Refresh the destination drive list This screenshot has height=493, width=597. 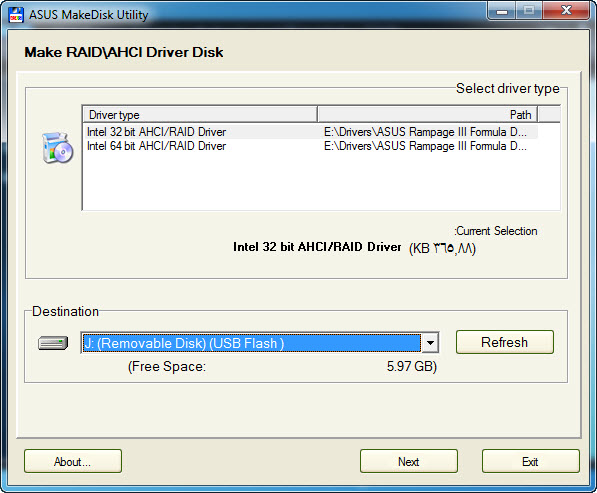point(504,342)
